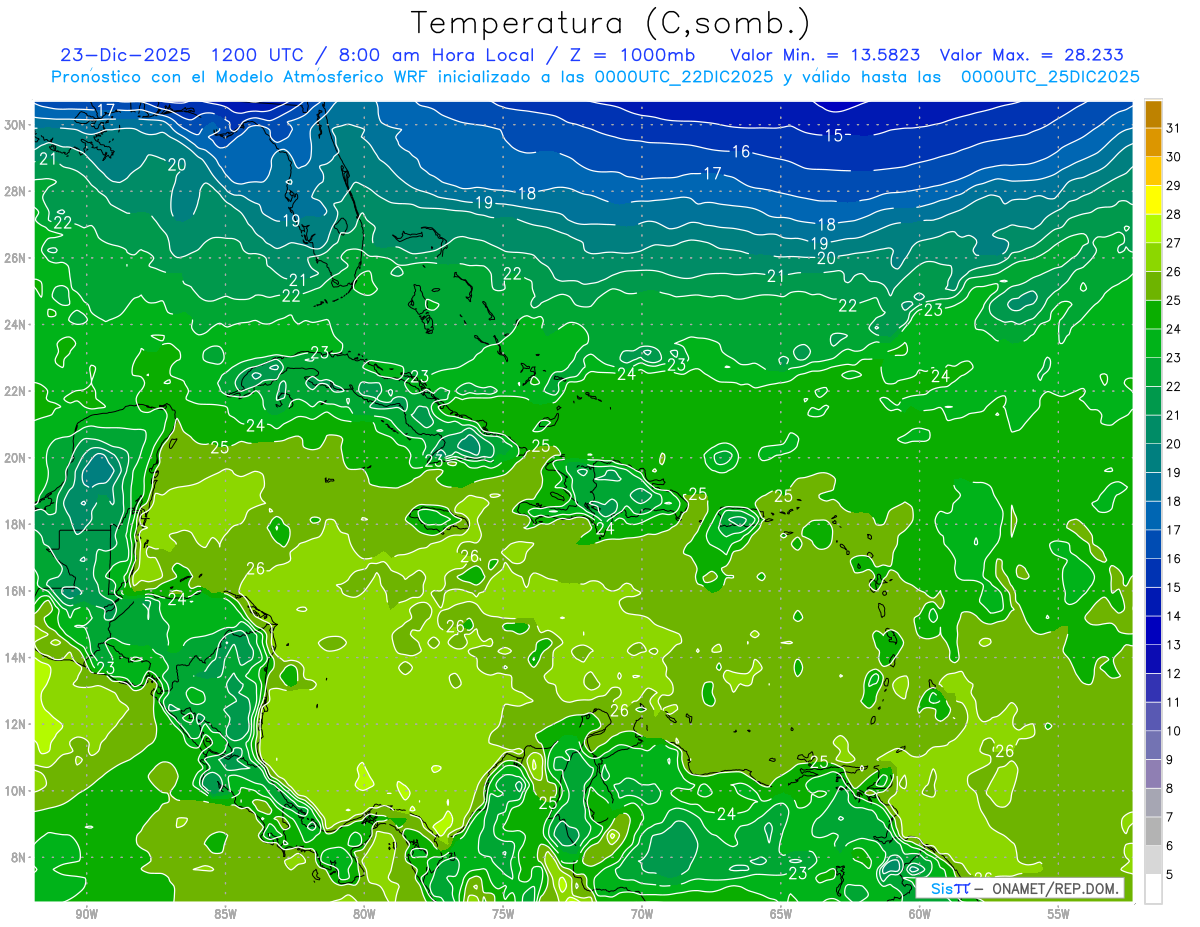Click the color scale value '8'
Screen dimensions: 1200x927
[1170, 789]
